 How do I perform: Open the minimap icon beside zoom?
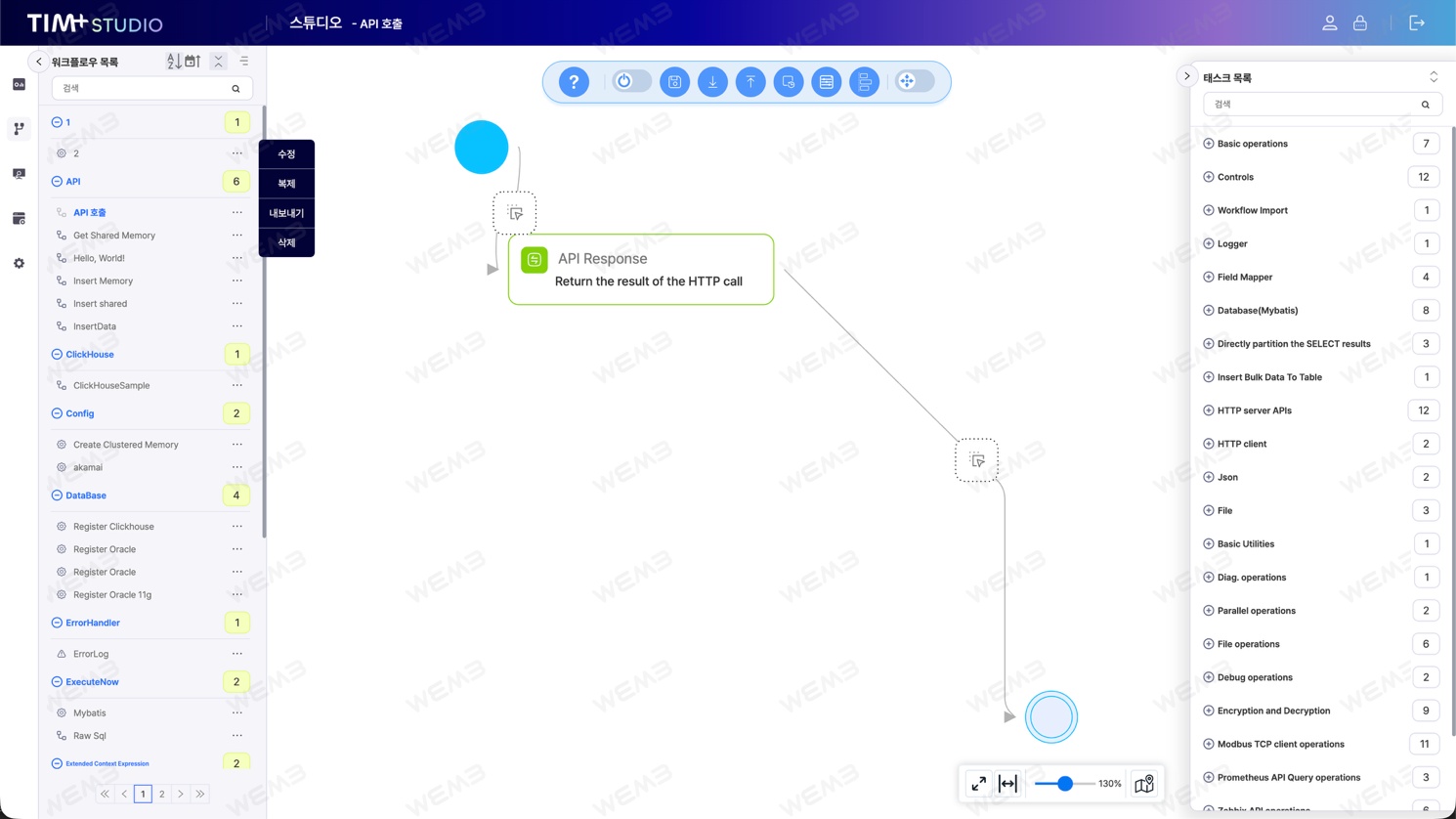coord(1143,784)
